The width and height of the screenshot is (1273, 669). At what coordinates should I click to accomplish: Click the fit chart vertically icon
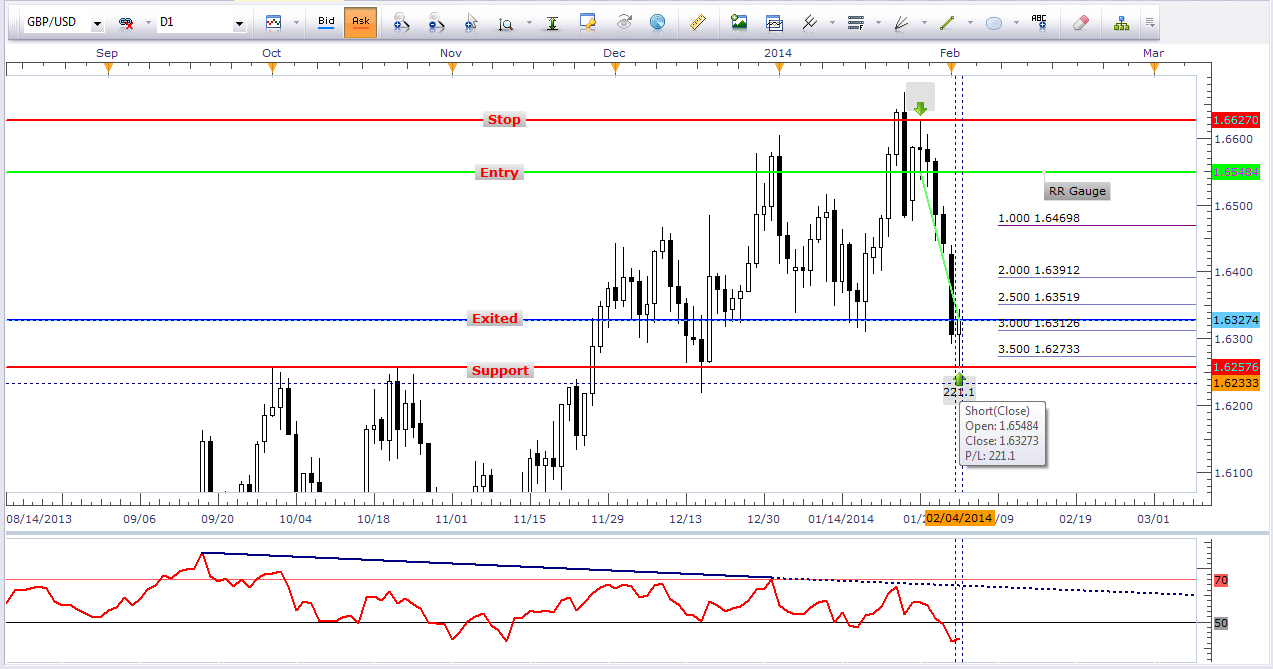coord(551,22)
